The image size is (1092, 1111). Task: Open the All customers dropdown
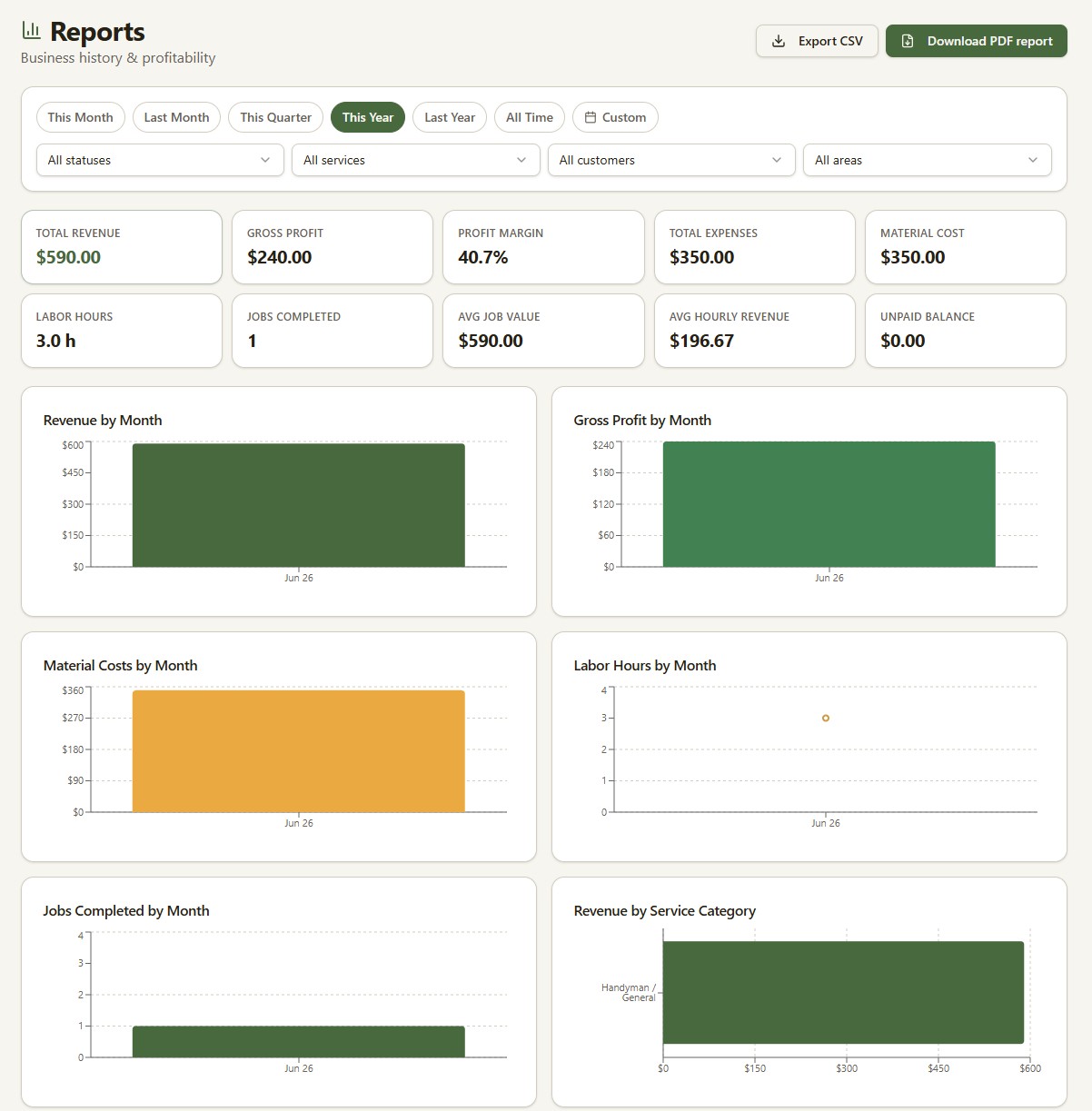(x=671, y=160)
